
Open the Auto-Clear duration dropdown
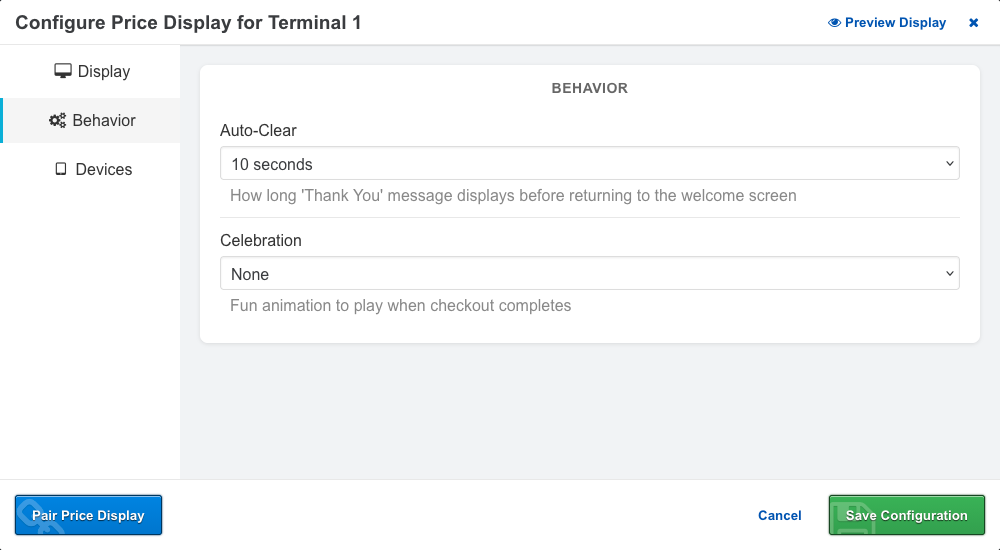(x=580, y=164)
